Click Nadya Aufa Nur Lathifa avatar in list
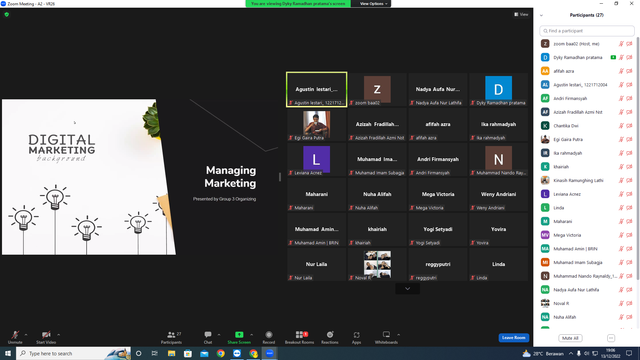The height and width of the screenshot is (360, 640). (545, 290)
